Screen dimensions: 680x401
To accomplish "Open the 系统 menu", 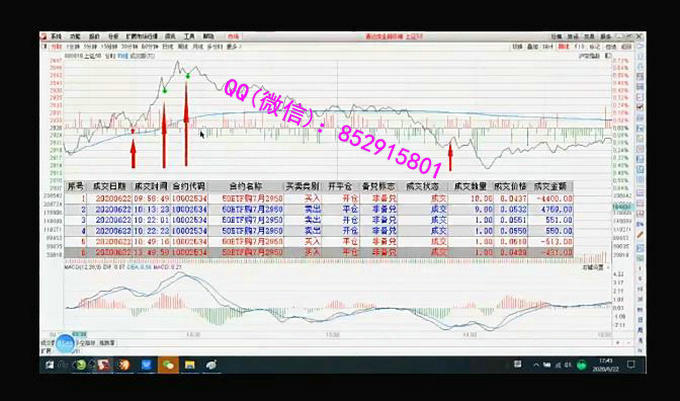I will tap(56, 36).
